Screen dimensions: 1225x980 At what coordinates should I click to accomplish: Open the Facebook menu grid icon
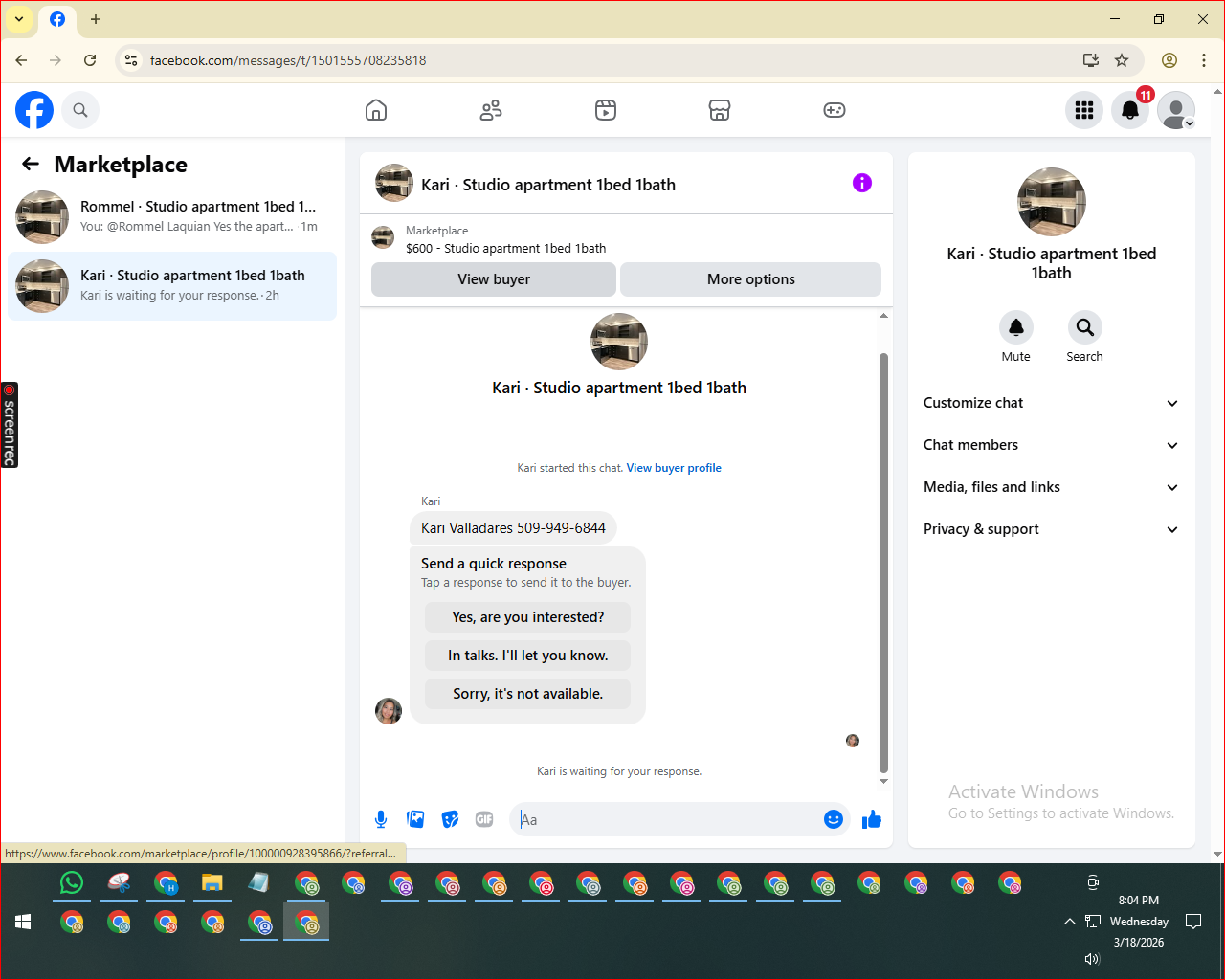(1084, 110)
